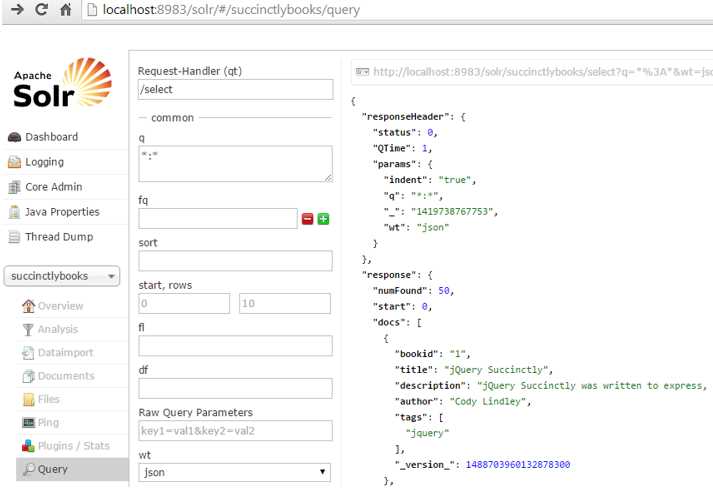Click the Plugins / Stats blocks icon
This screenshot has width=713, height=492.
pyautogui.click(x=28, y=446)
